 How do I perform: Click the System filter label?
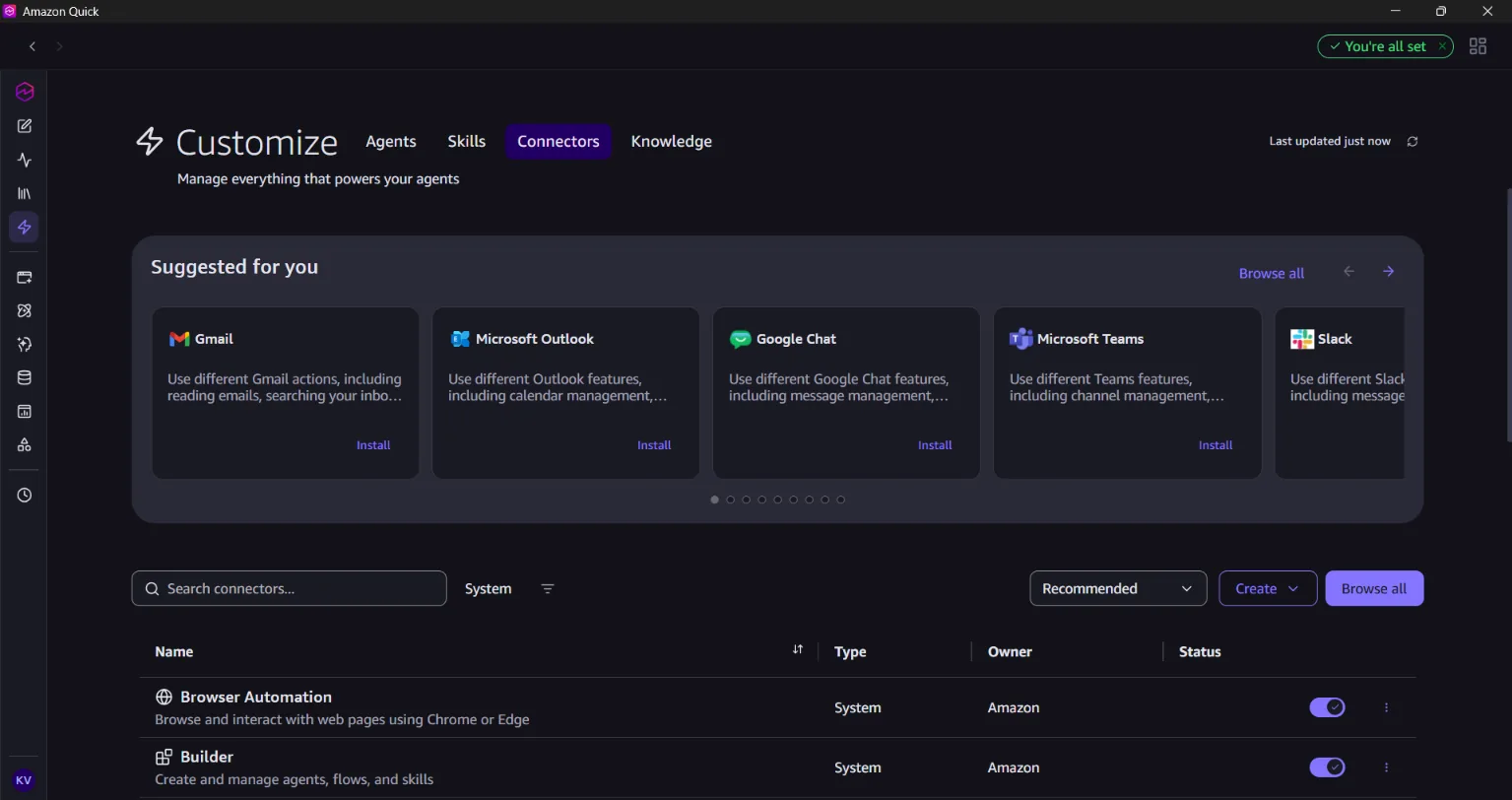pos(488,589)
